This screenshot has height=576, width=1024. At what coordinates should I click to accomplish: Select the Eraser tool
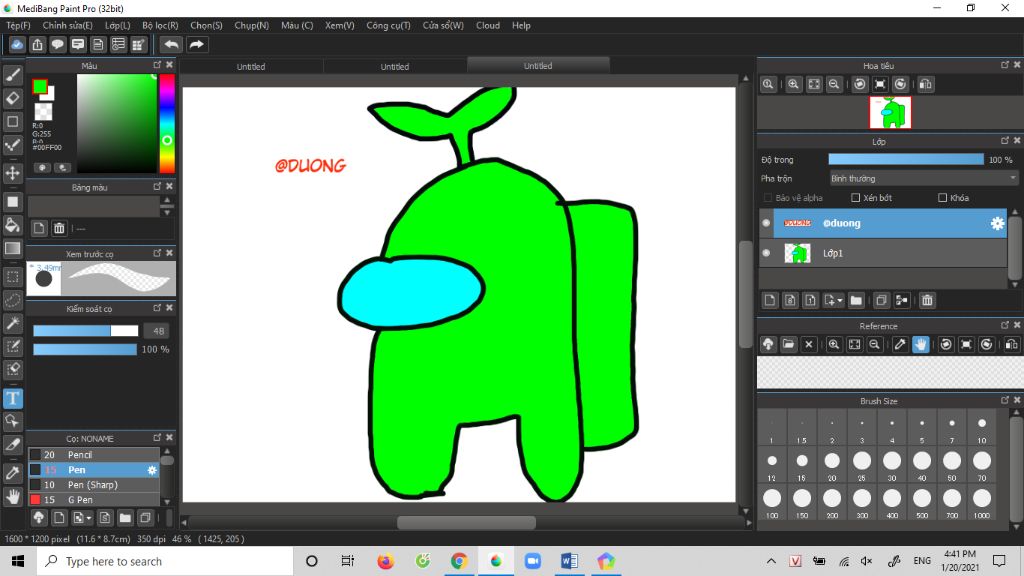tap(12, 99)
